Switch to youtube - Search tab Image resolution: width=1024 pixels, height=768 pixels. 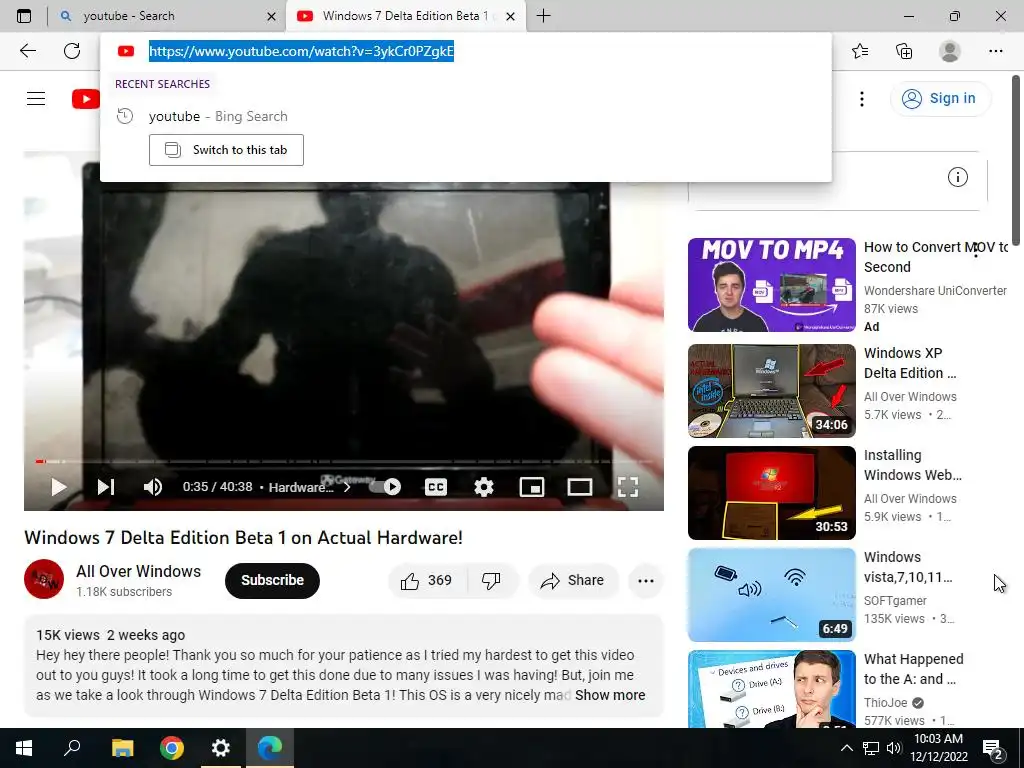pos(167,16)
